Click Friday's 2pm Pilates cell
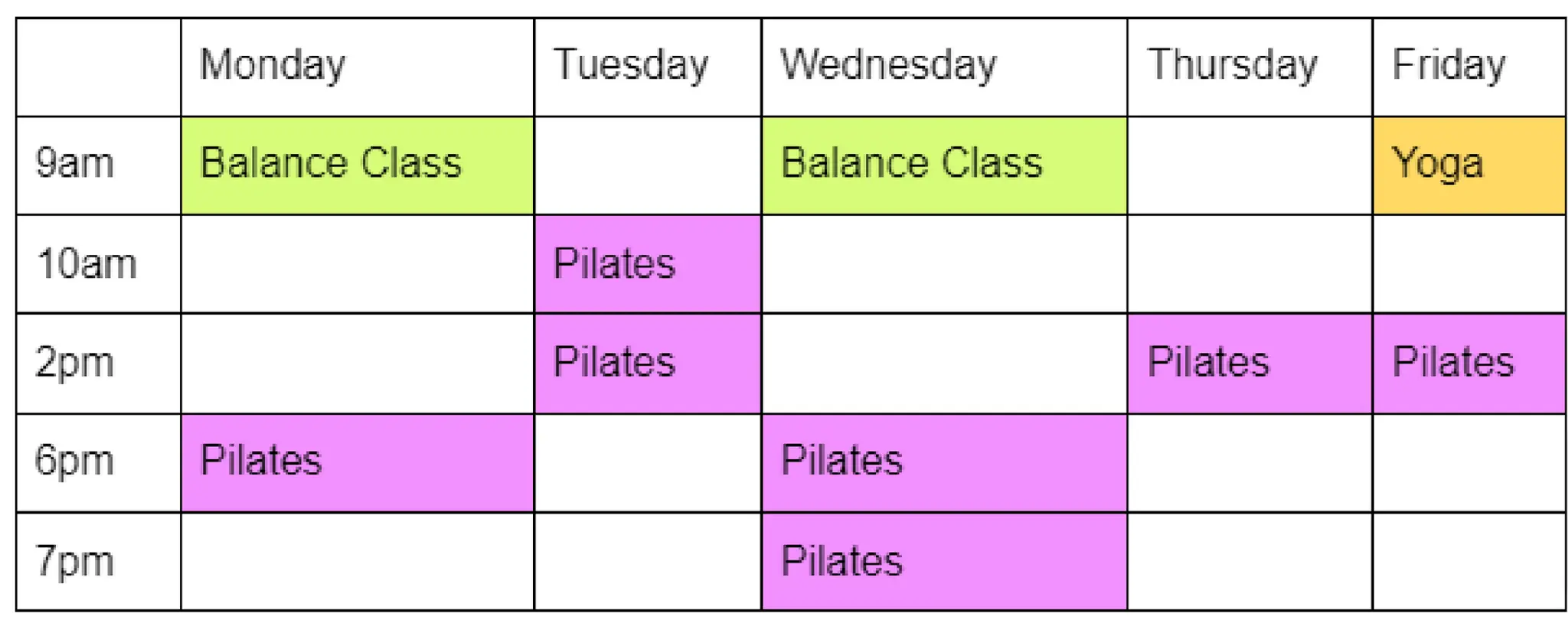Viewport: 1568px width, 633px height. click(1468, 363)
